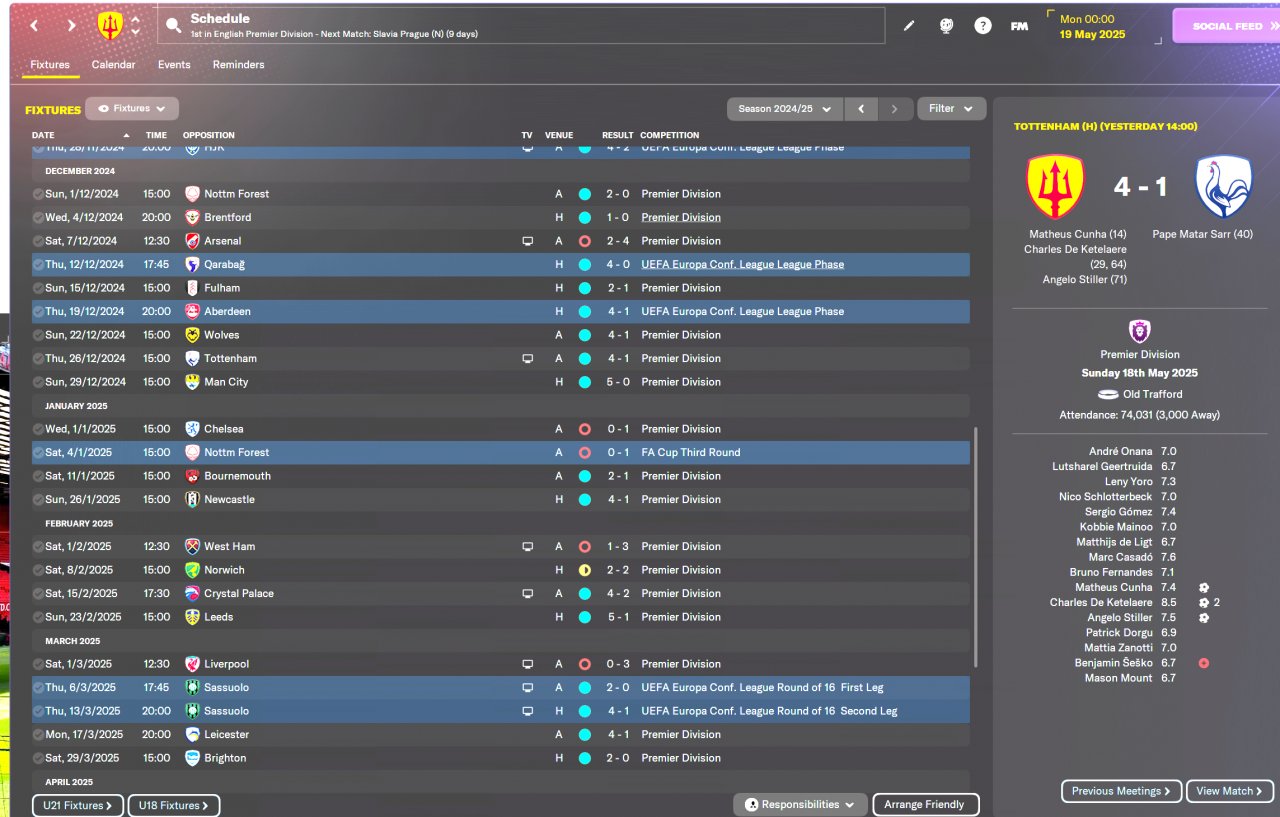Click the Wolves club badge
This screenshot has width=1280, height=817.
click(192, 335)
